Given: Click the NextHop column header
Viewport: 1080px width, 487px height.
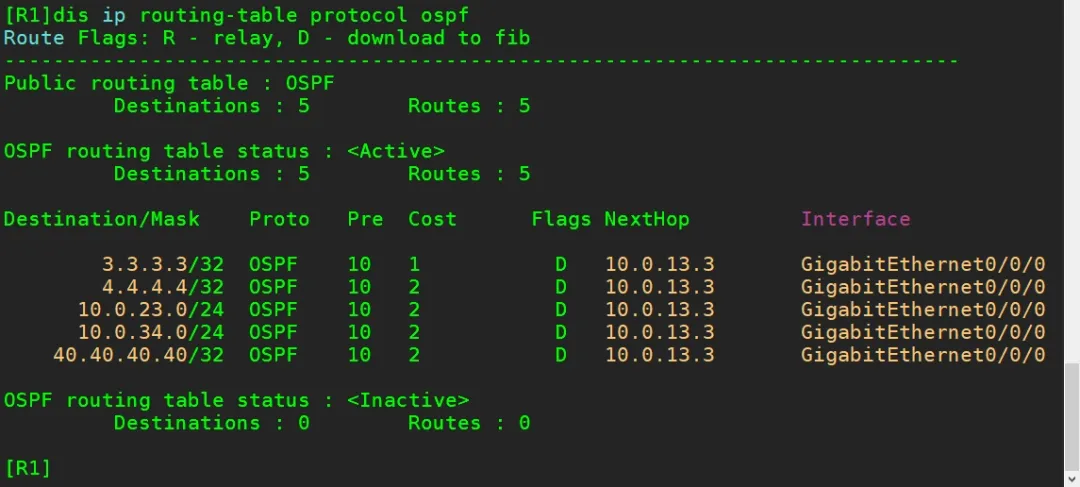Looking at the screenshot, I should click(646, 219).
